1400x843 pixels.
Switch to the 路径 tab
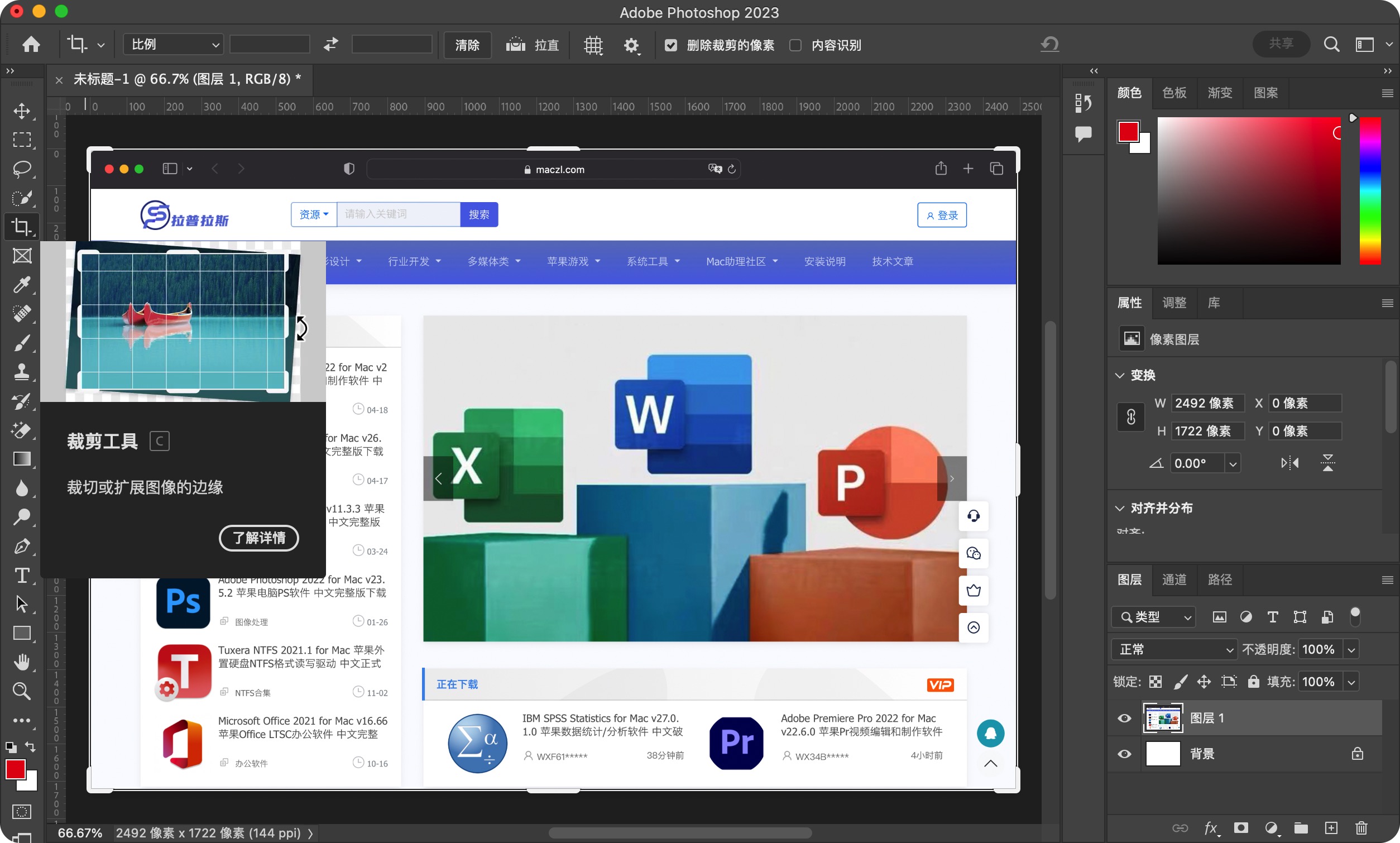click(x=1219, y=579)
